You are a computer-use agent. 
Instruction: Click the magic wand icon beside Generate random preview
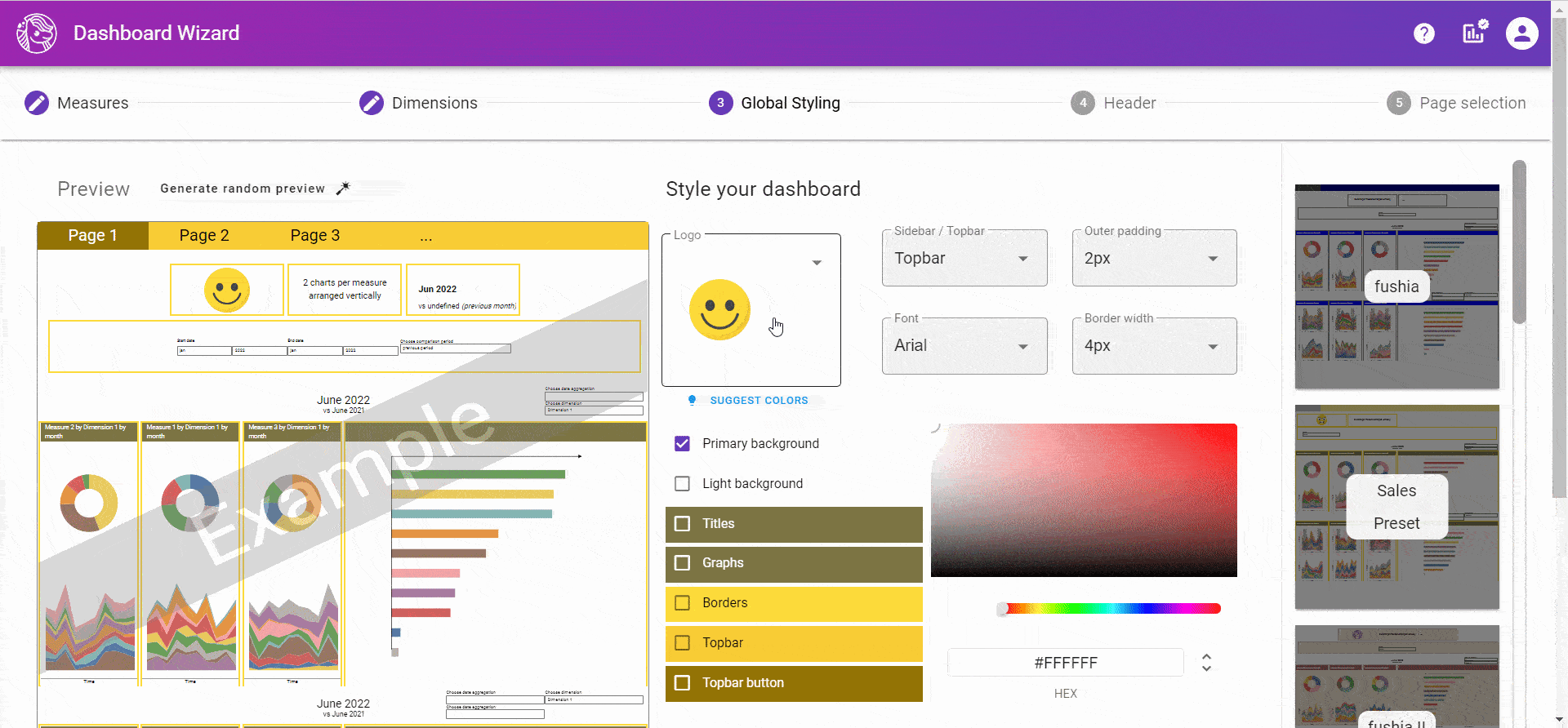(343, 188)
